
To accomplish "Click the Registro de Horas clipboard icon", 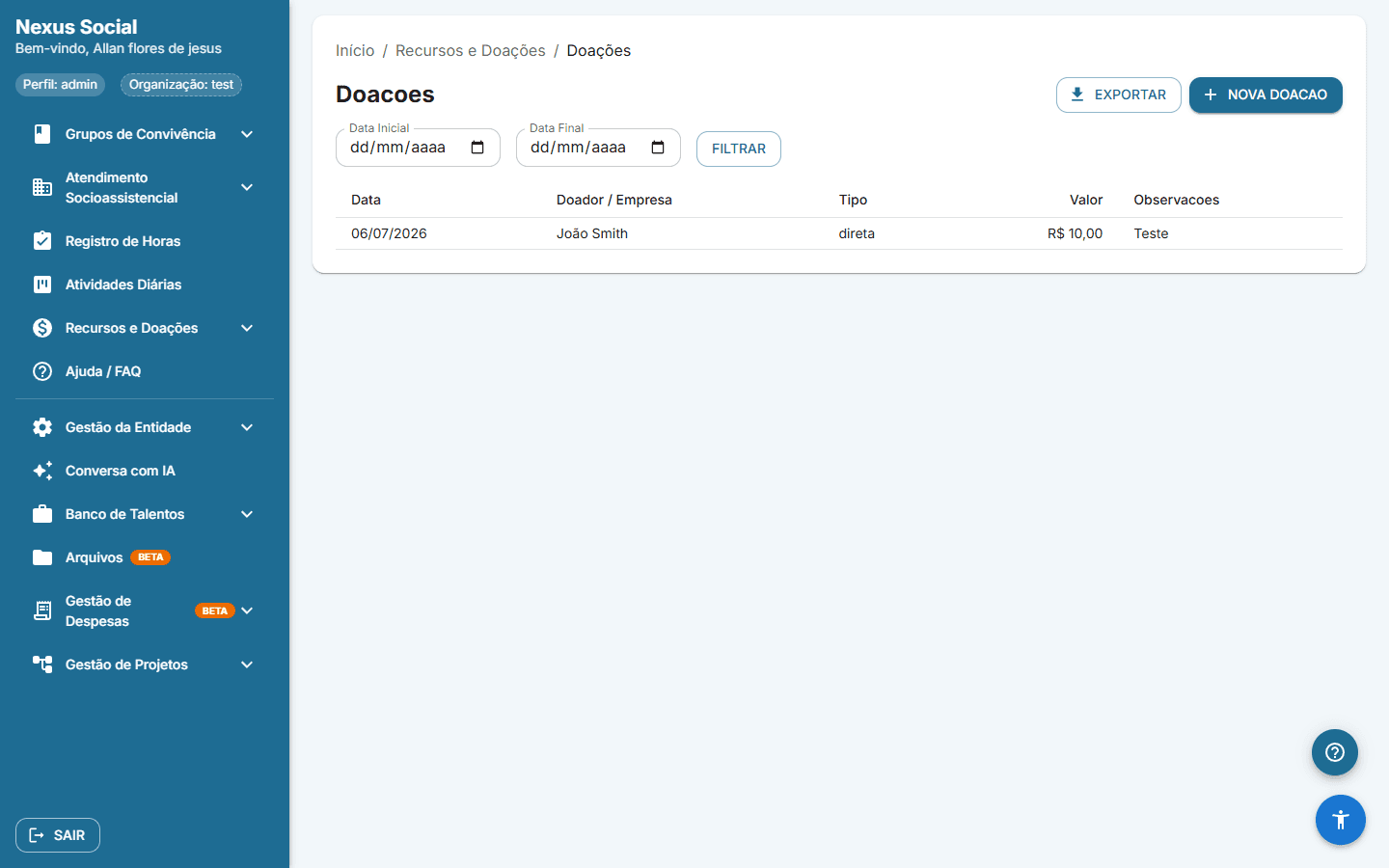I will coord(42,241).
